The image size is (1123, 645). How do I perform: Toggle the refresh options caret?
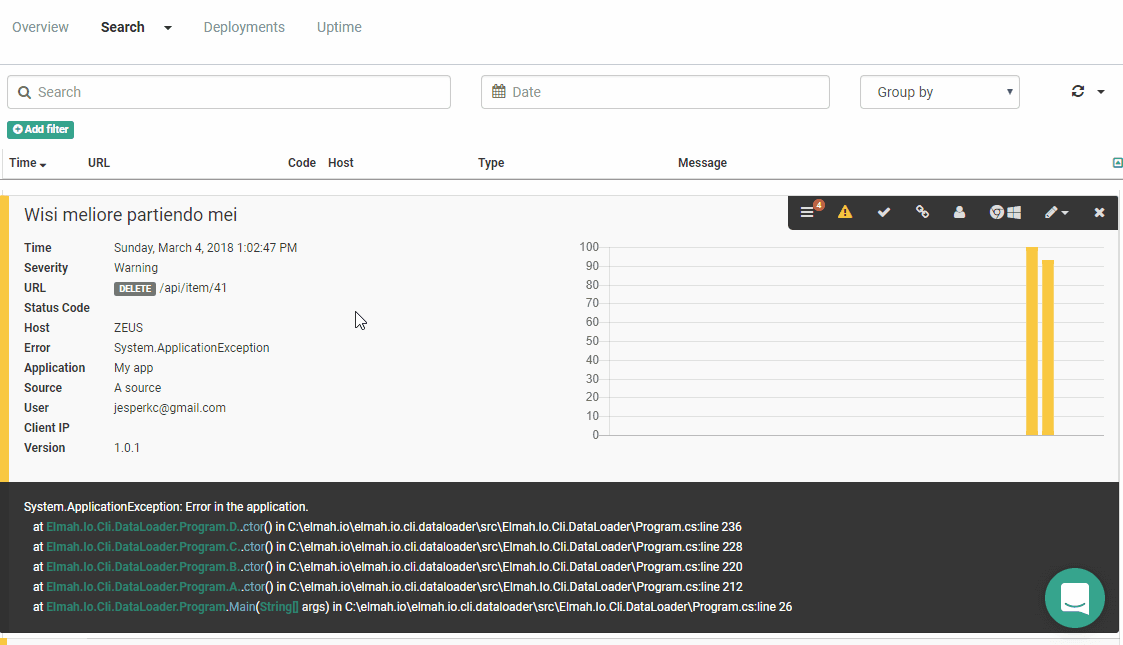[x=1098, y=90]
